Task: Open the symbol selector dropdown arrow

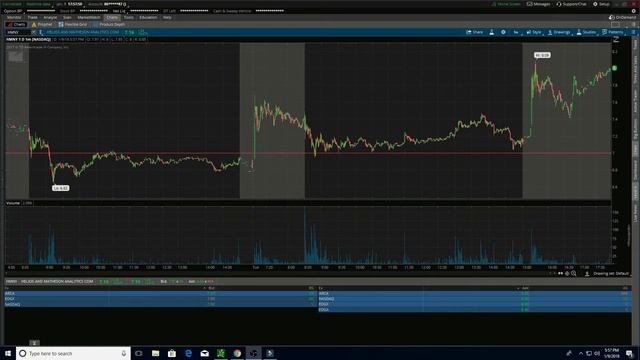Action: click(x=34, y=32)
